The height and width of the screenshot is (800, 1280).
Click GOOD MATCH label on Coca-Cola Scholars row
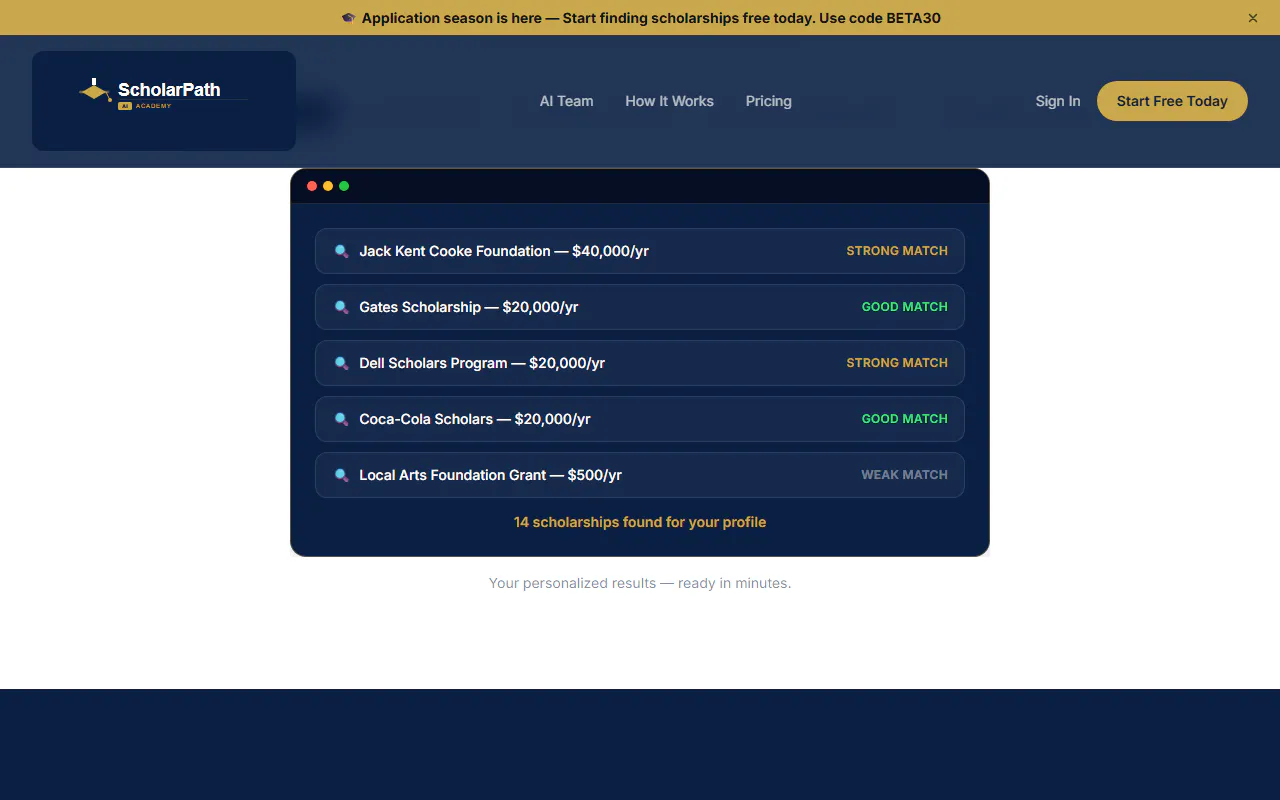[905, 419]
